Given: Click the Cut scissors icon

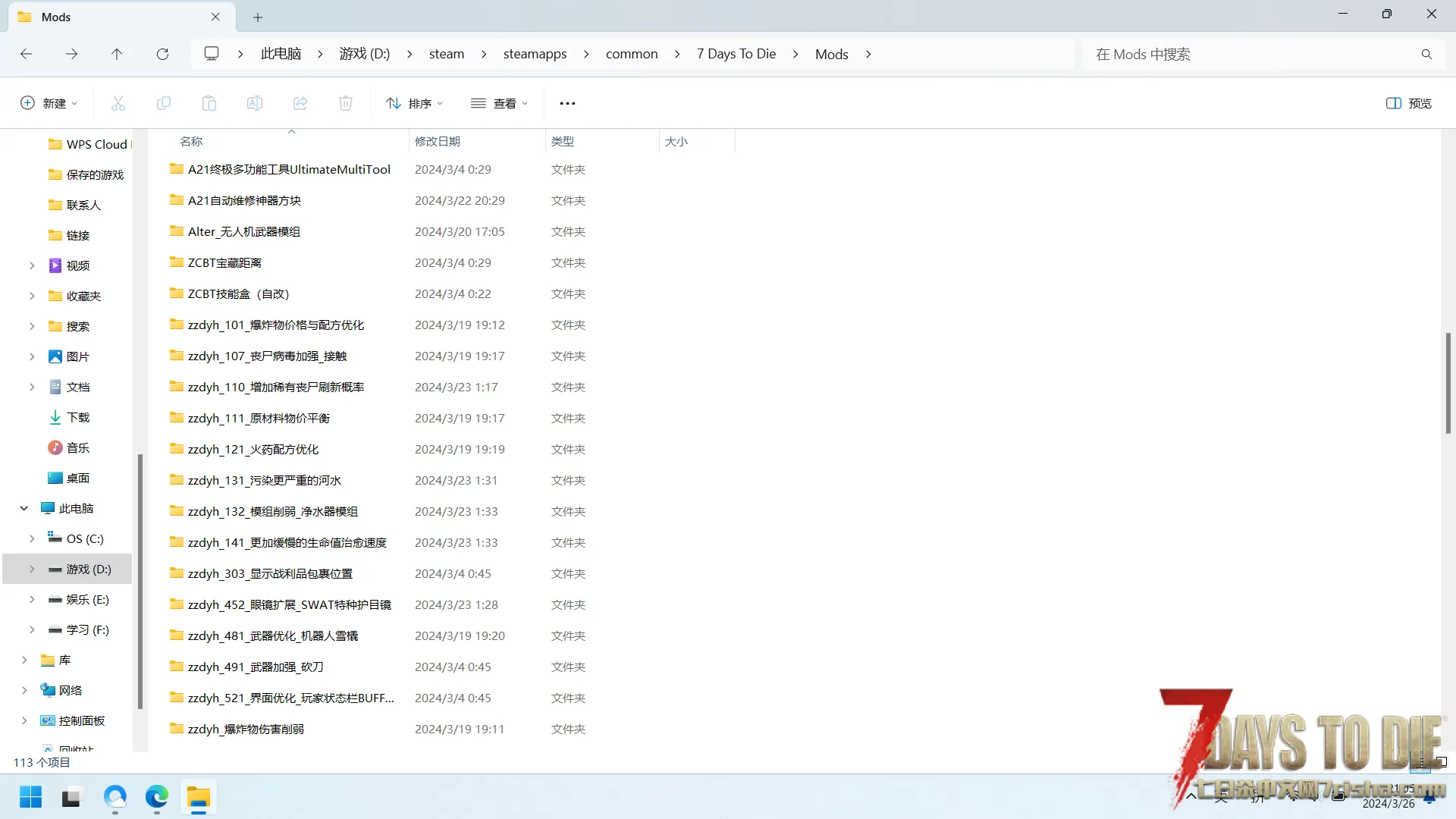Looking at the screenshot, I should click(x=118, y=103).
